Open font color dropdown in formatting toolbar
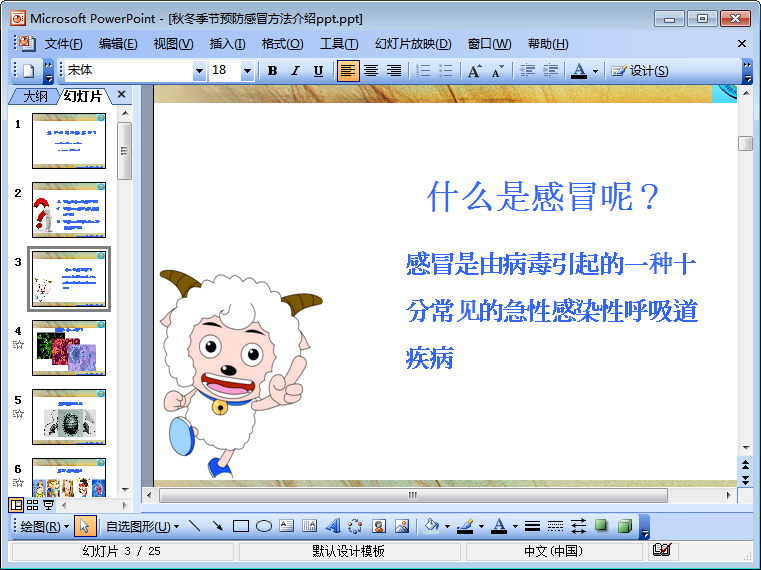 pyautogui.click(x=596, y=71)
